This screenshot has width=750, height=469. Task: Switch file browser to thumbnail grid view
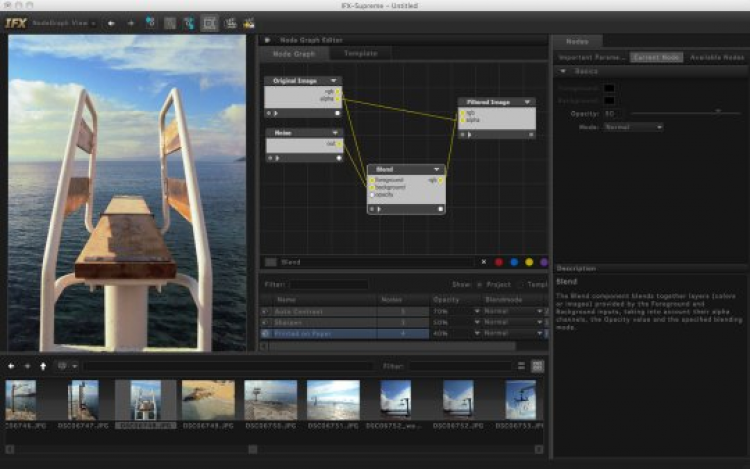(x=538, y=366)
